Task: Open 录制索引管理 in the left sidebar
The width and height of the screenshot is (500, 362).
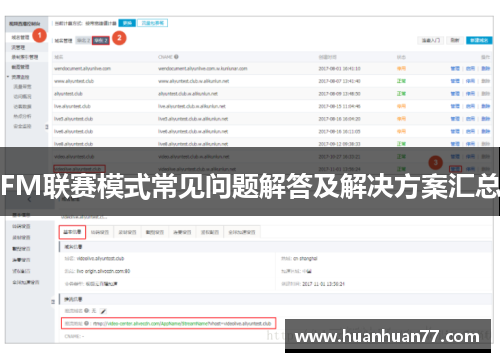Action: tap(25, 57)
